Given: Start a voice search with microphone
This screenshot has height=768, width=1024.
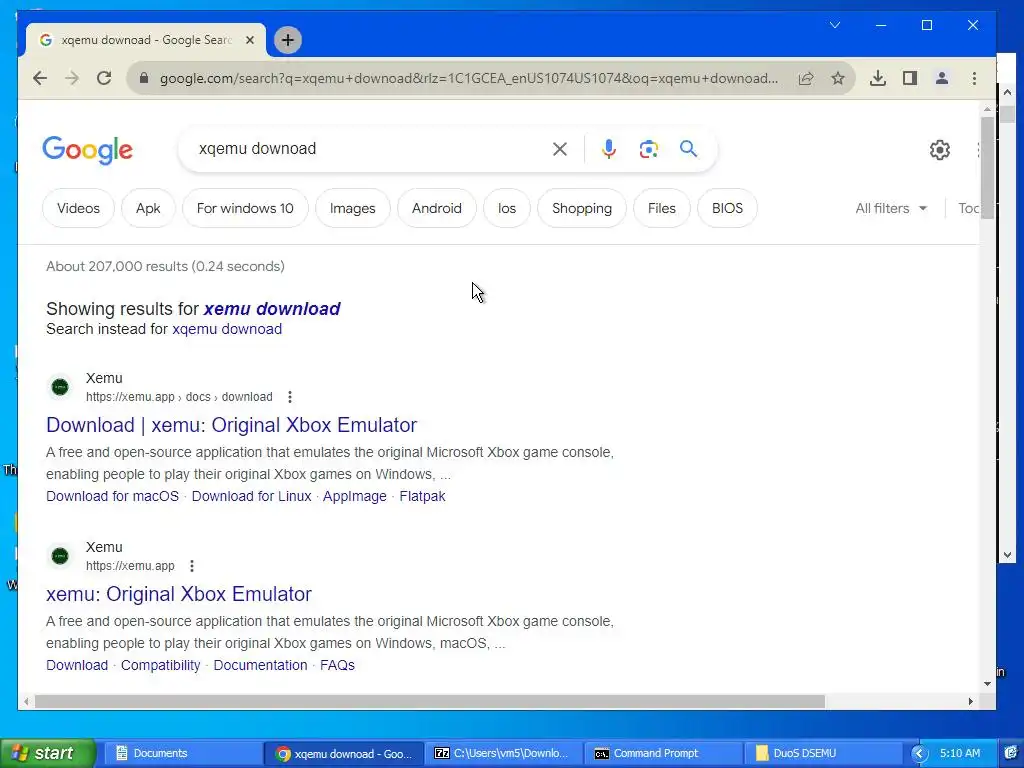Looking at the screenshot, I should [x=609, y=149].
